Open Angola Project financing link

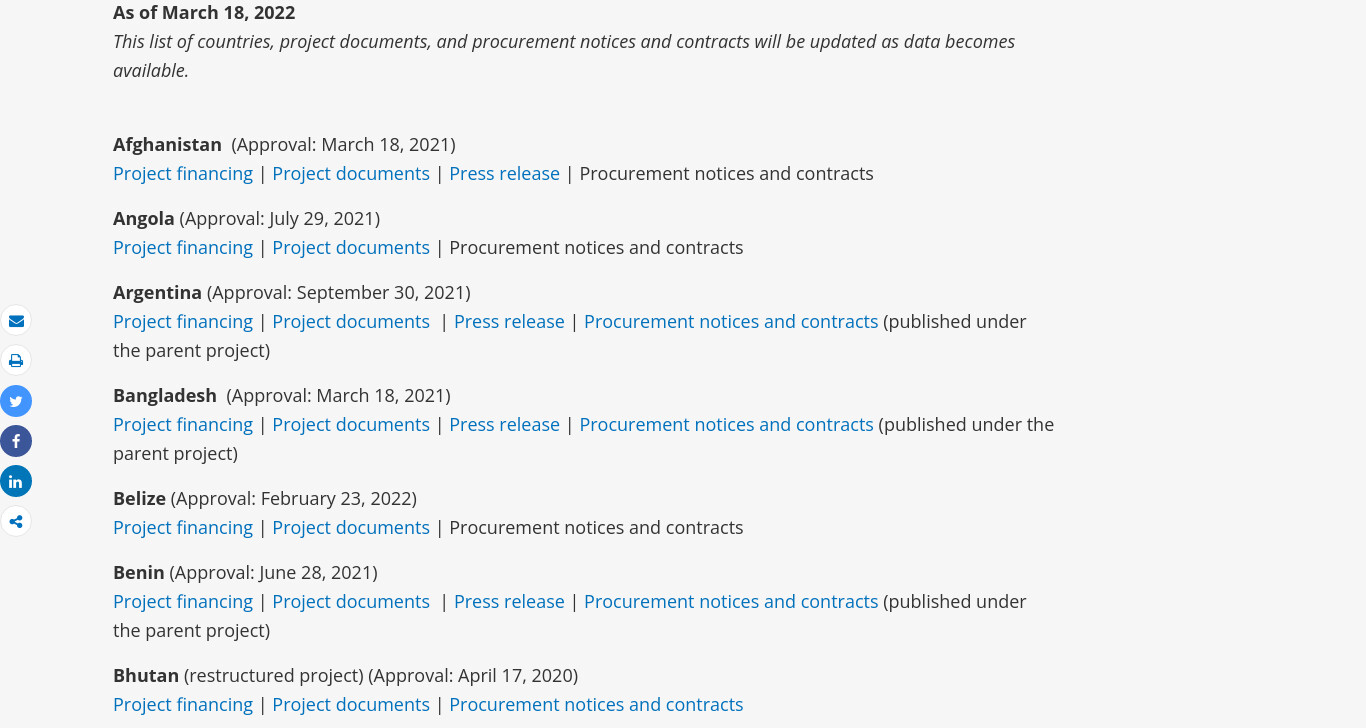click(183, 247)
